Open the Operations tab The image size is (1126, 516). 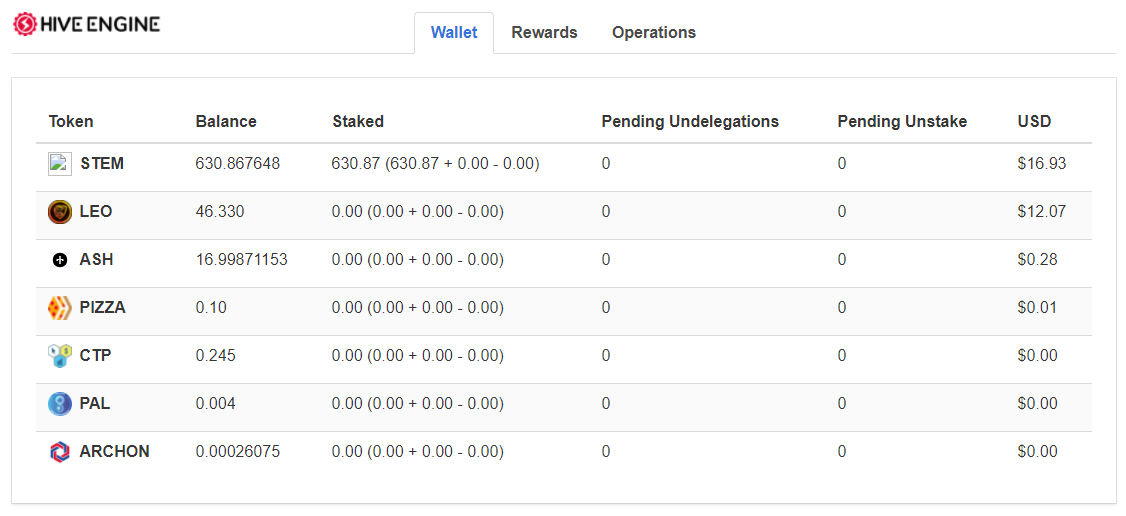[654, 33]
